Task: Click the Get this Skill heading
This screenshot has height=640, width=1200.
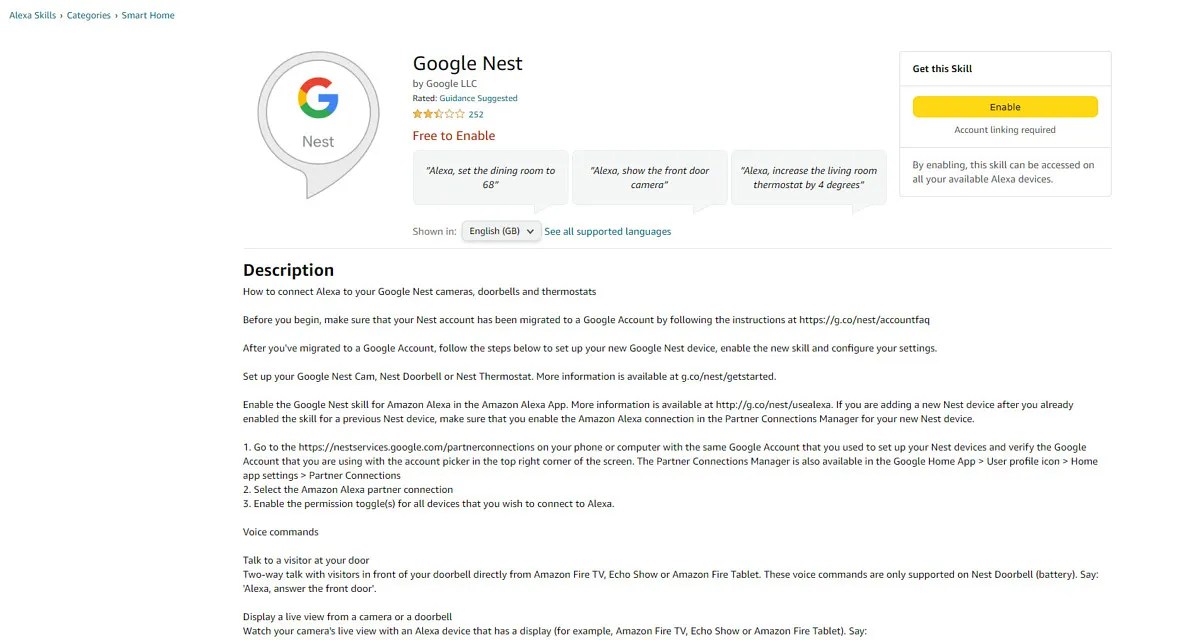Action: tap(941, 68)
